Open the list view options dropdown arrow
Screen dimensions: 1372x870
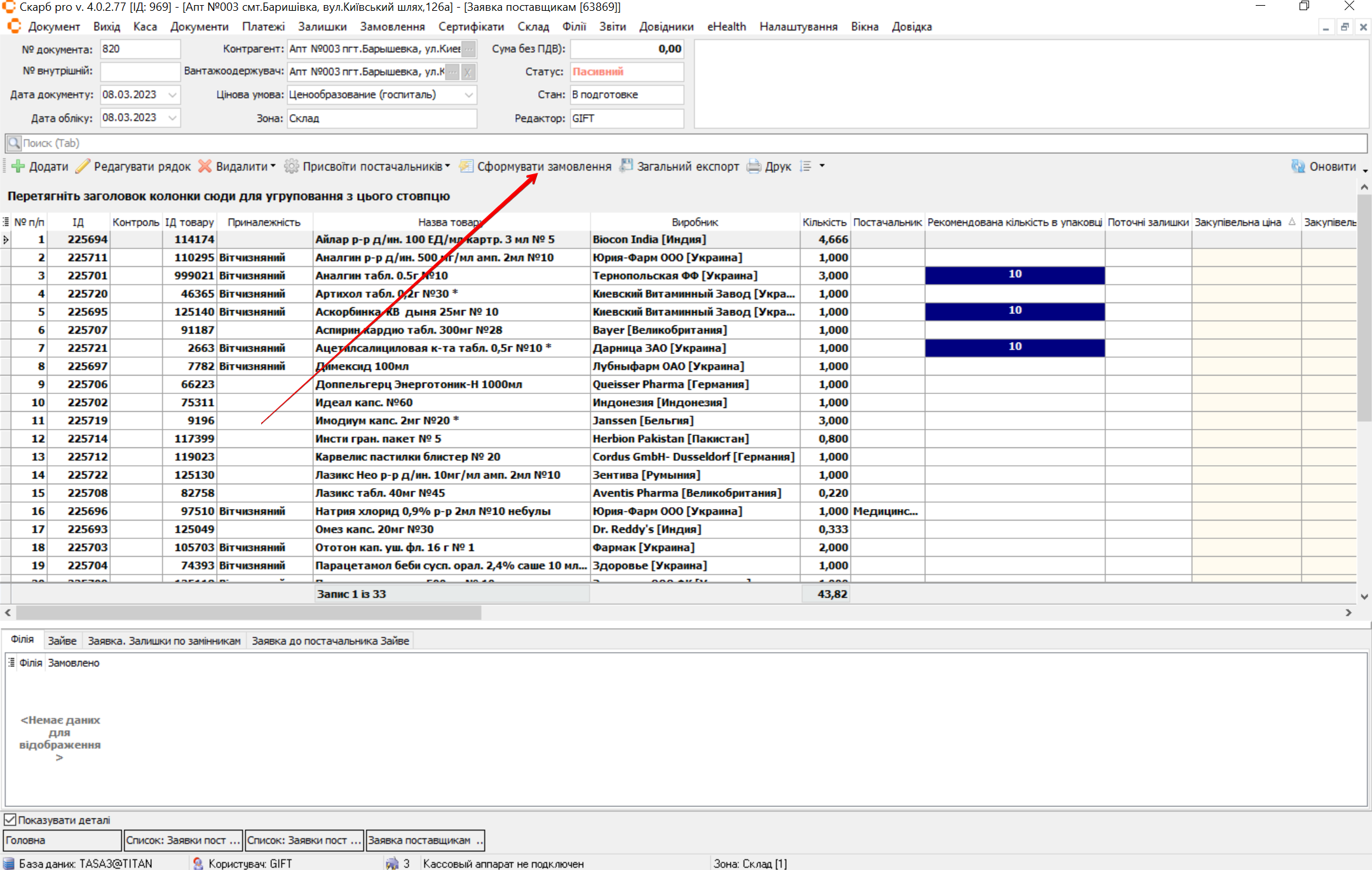[x=822, y=166]
